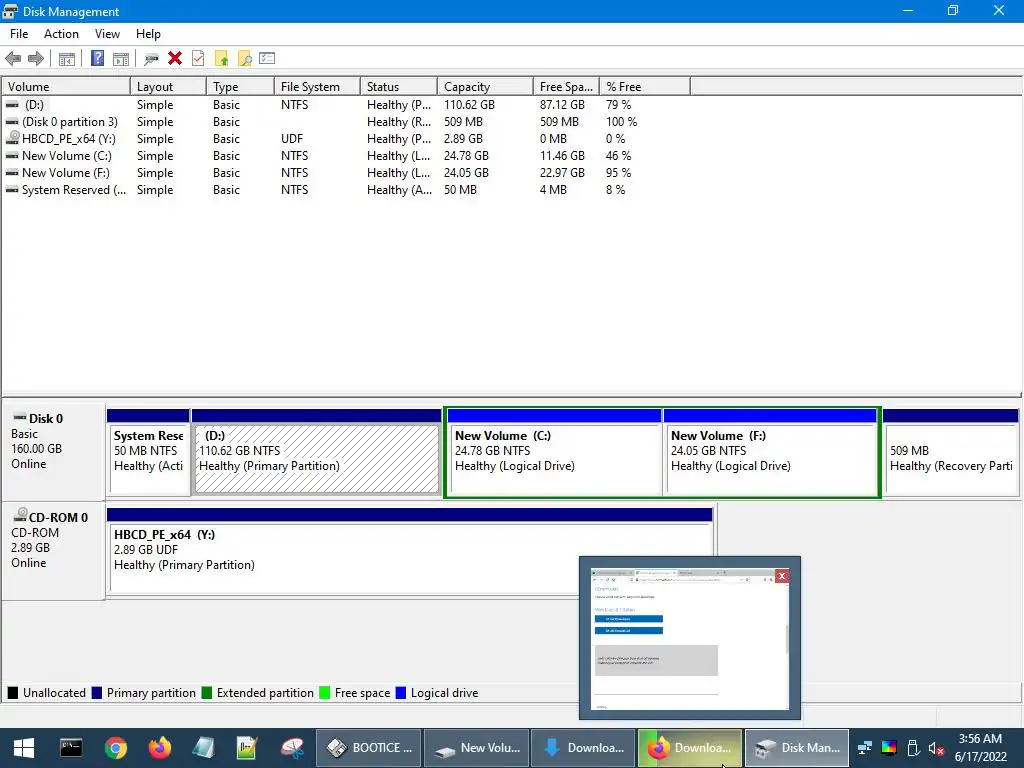Open the Snipping Tool taskbar icon
The height and width of the screenshot is (768, 1024).
point(293,748)
